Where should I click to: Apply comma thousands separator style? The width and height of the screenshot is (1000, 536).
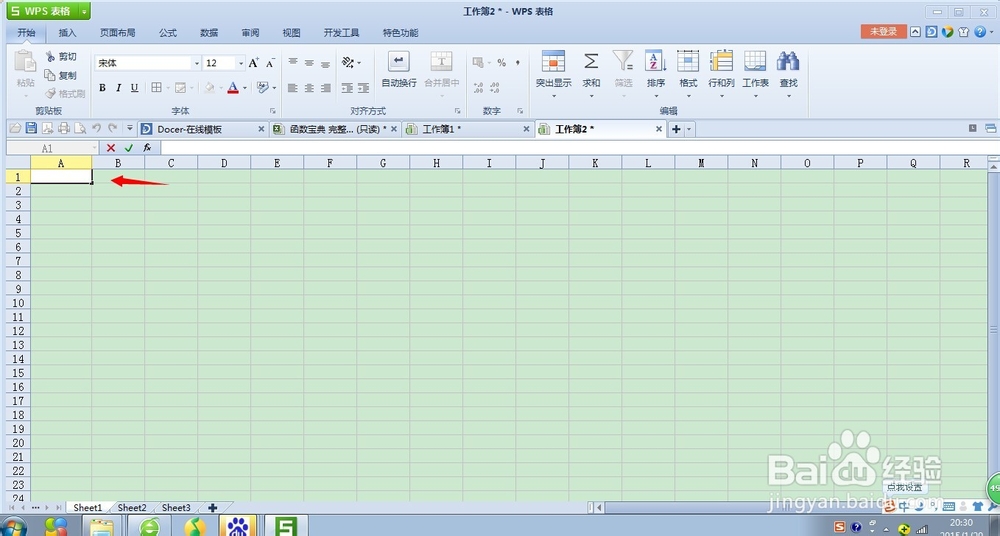(x=517, y=63)
